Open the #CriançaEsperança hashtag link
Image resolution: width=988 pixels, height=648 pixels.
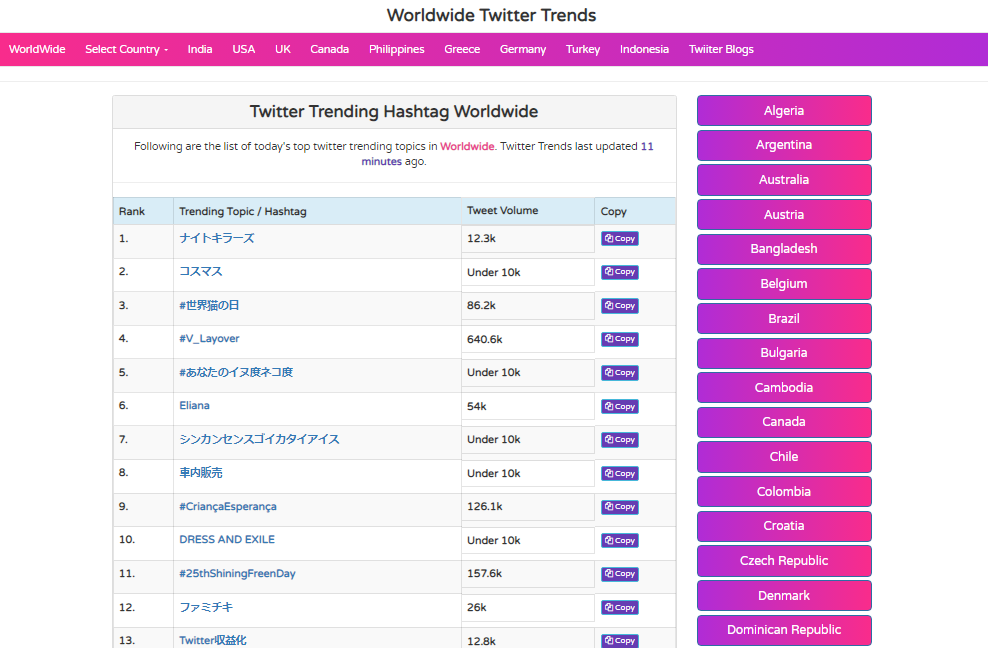[227, 506]
